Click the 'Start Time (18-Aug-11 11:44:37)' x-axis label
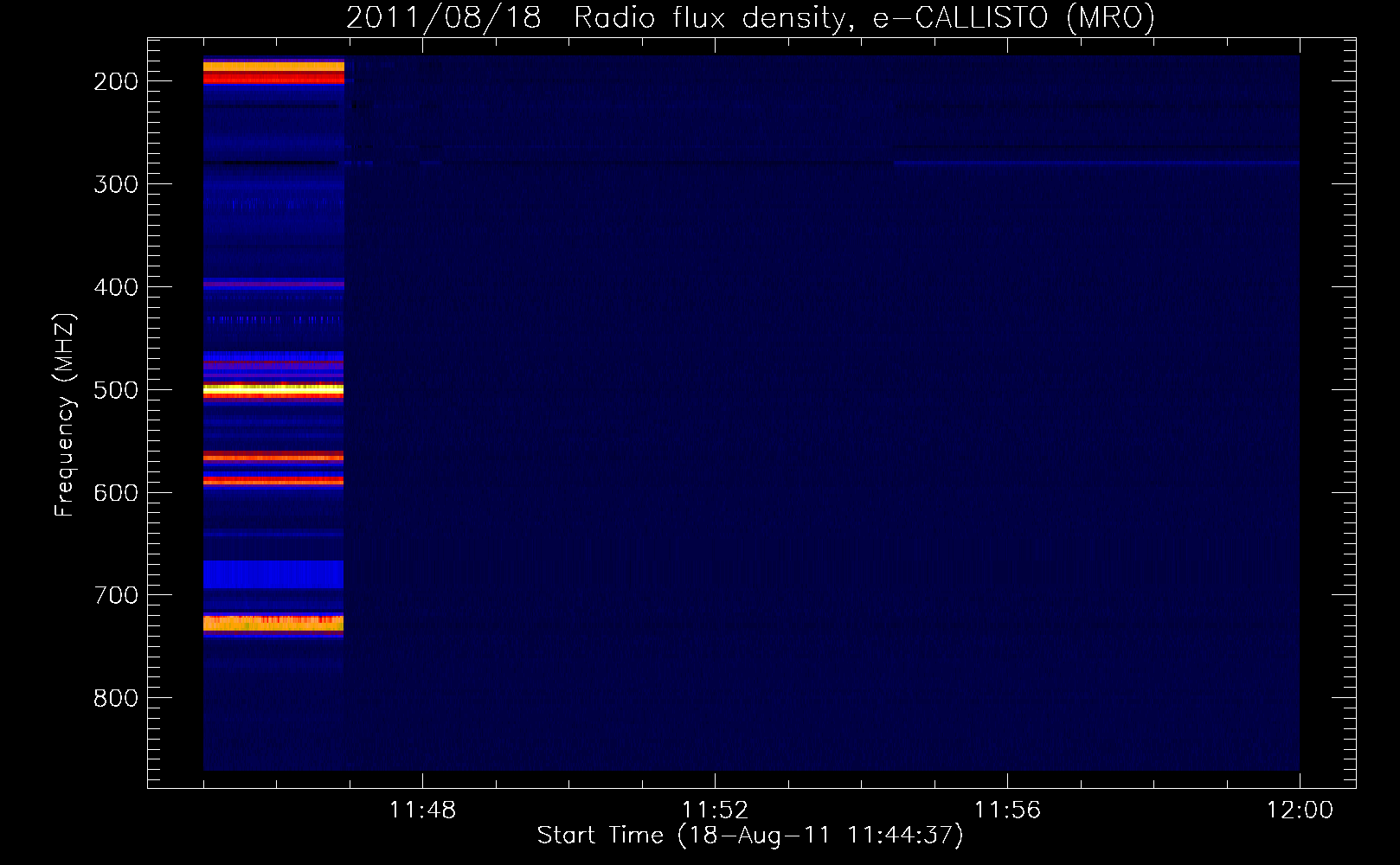 tap(750, 836)
